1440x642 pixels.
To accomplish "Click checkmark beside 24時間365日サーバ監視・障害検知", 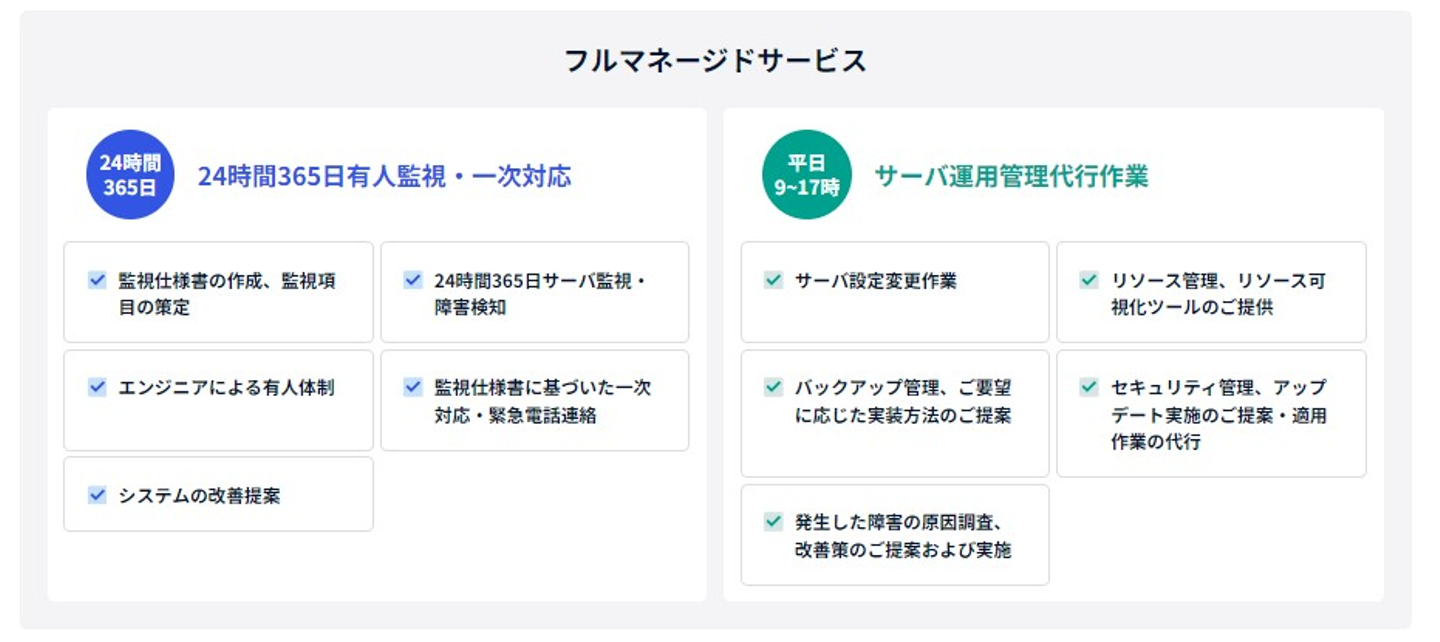I will [413, 280].
